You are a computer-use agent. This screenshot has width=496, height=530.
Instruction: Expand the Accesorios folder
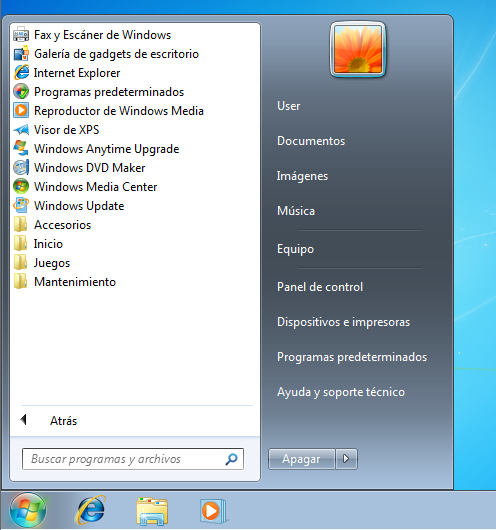pyautogui.click(x=52, y=225)
